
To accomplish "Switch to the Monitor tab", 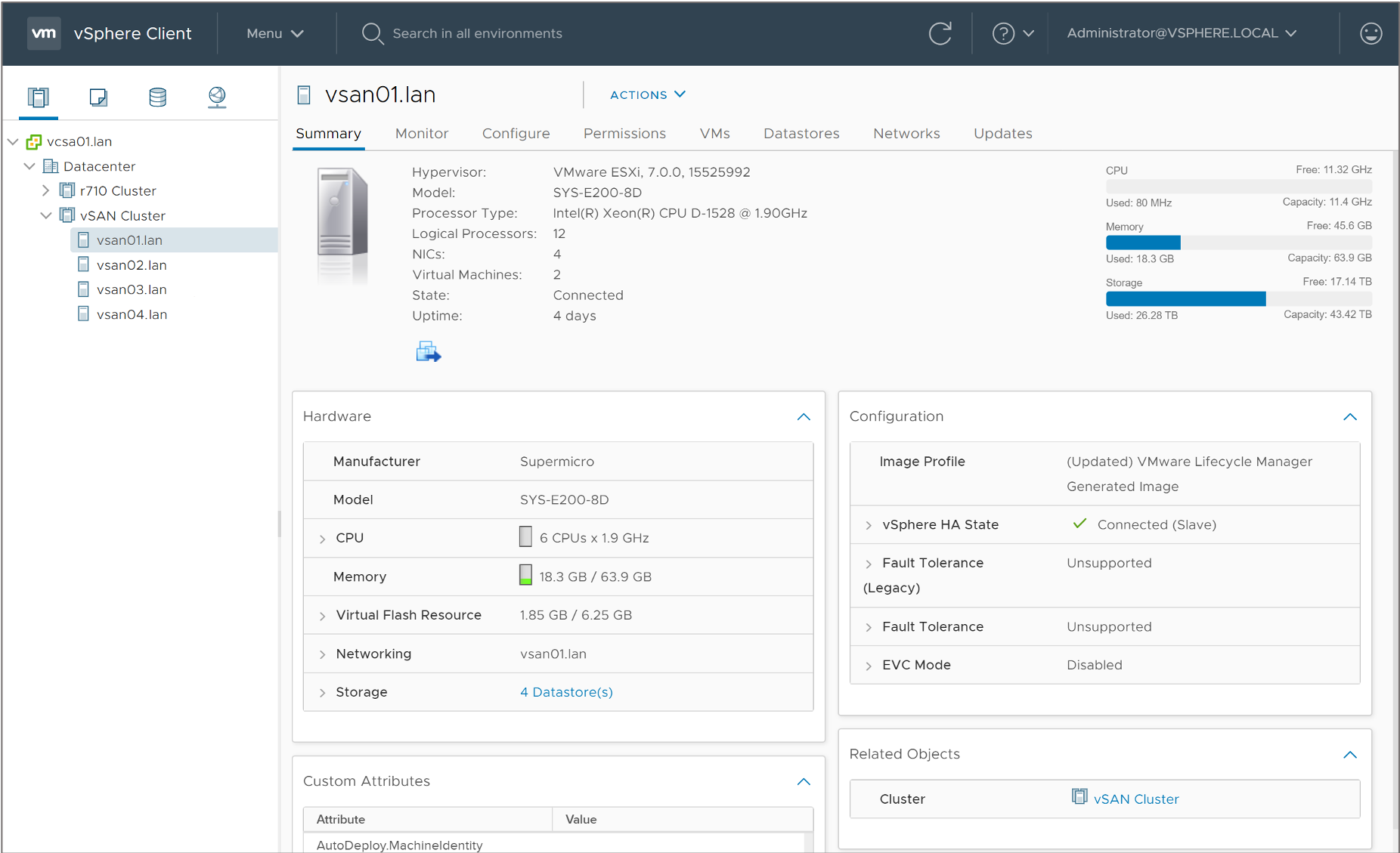I will pos(422,134).
